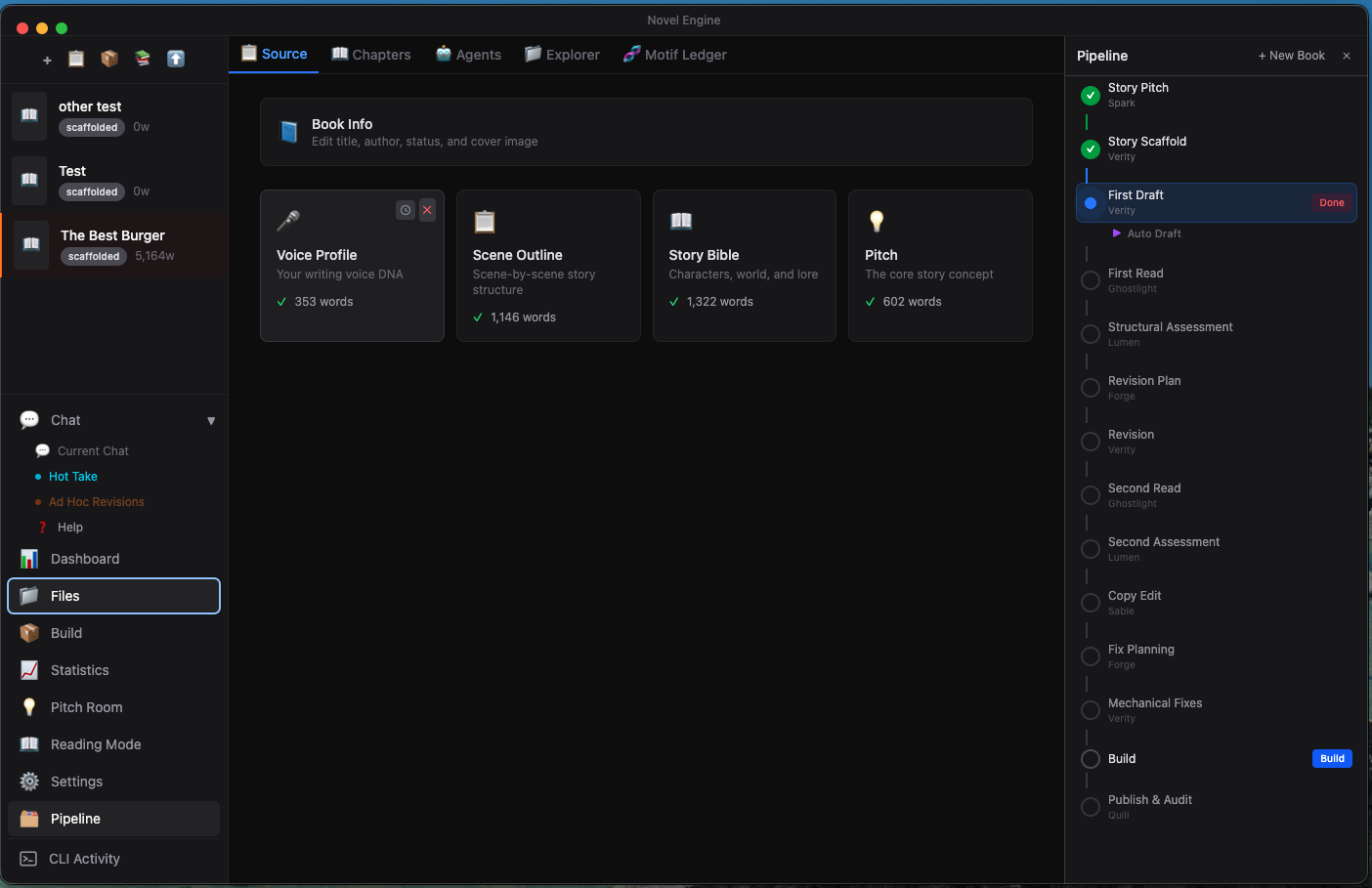Click the book cover icon of 'Test'
1372x888 pixels.
[x=29, y=181]
